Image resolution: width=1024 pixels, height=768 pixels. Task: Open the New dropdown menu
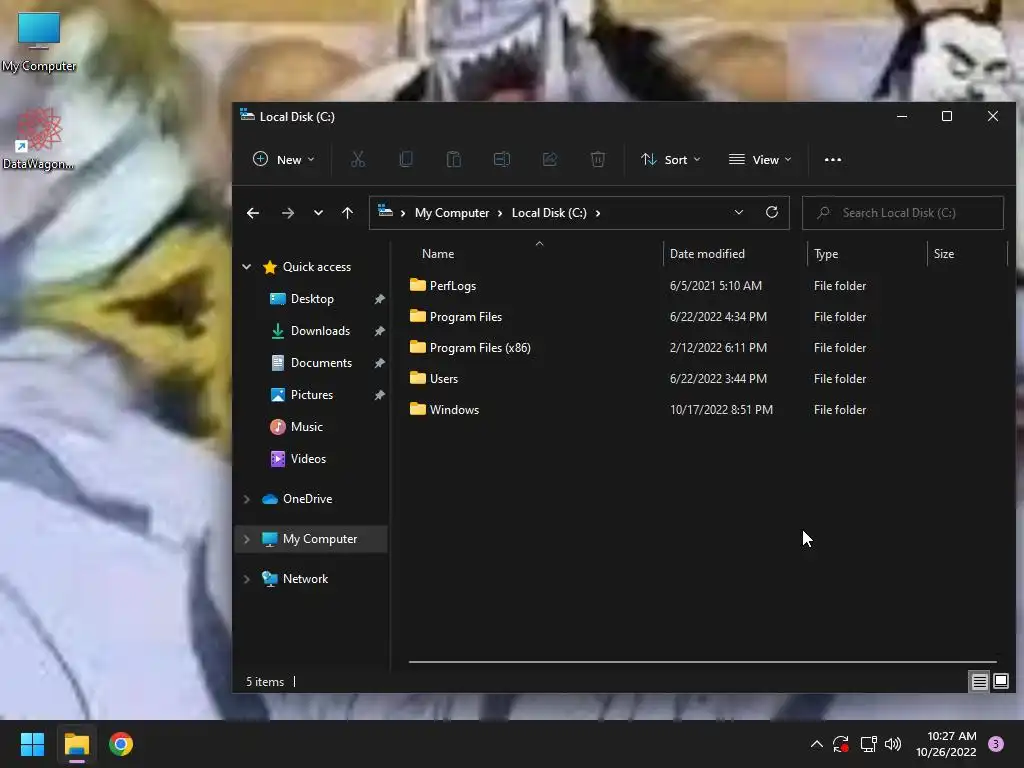click(283, 159)
